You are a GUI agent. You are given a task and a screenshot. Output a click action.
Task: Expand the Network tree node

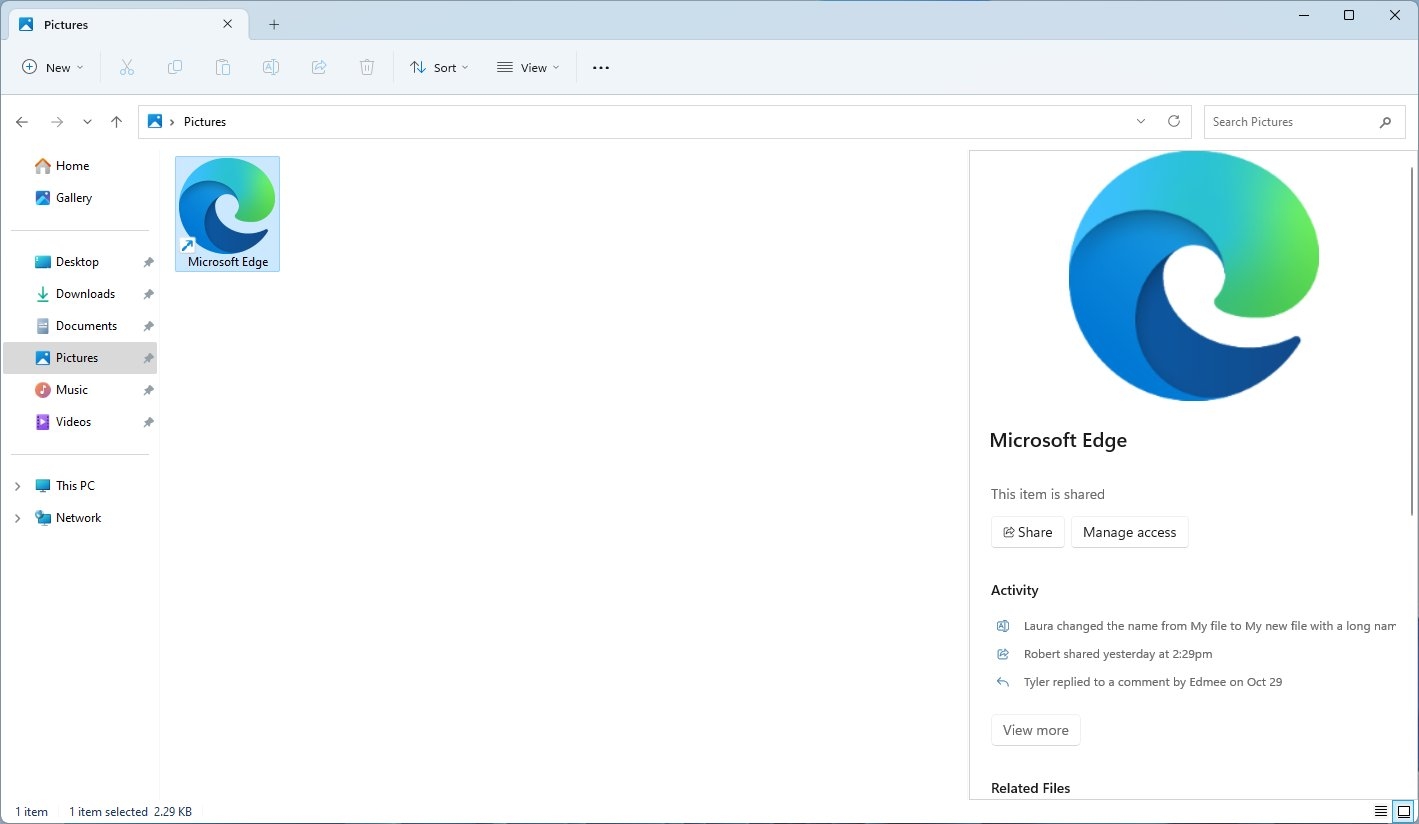[x=17, y=518]
